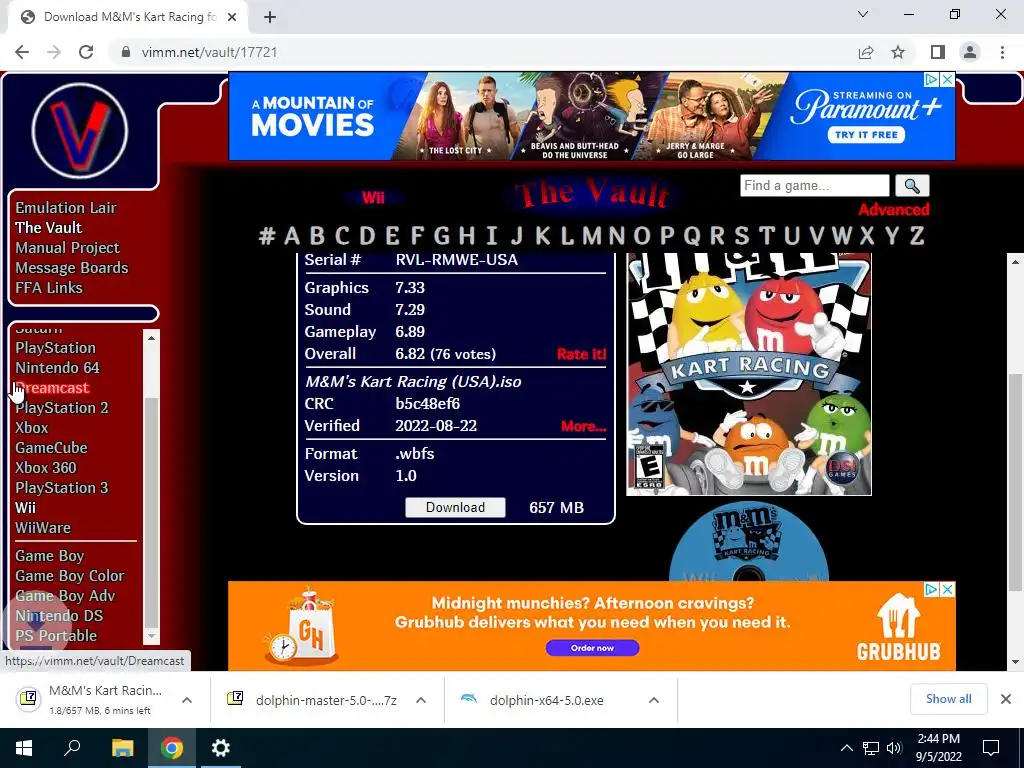The width and height of the screenshot is (1024, 768).
Task: Close the Paramount+ ad
Action: coord(948,79)
